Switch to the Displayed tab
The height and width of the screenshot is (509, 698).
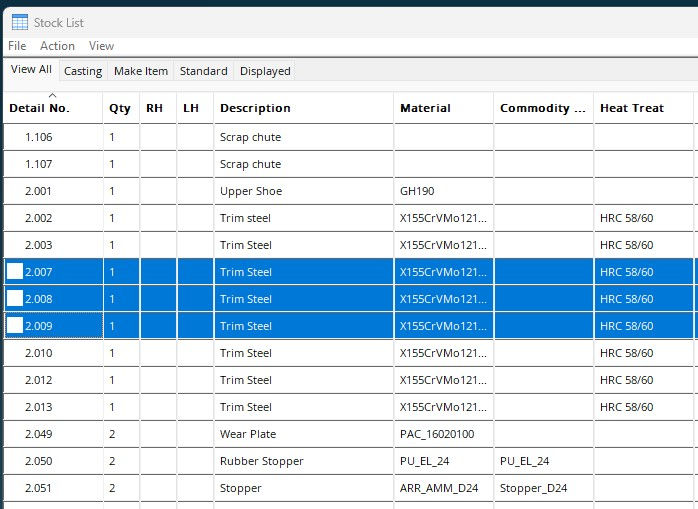click(265, 71)
